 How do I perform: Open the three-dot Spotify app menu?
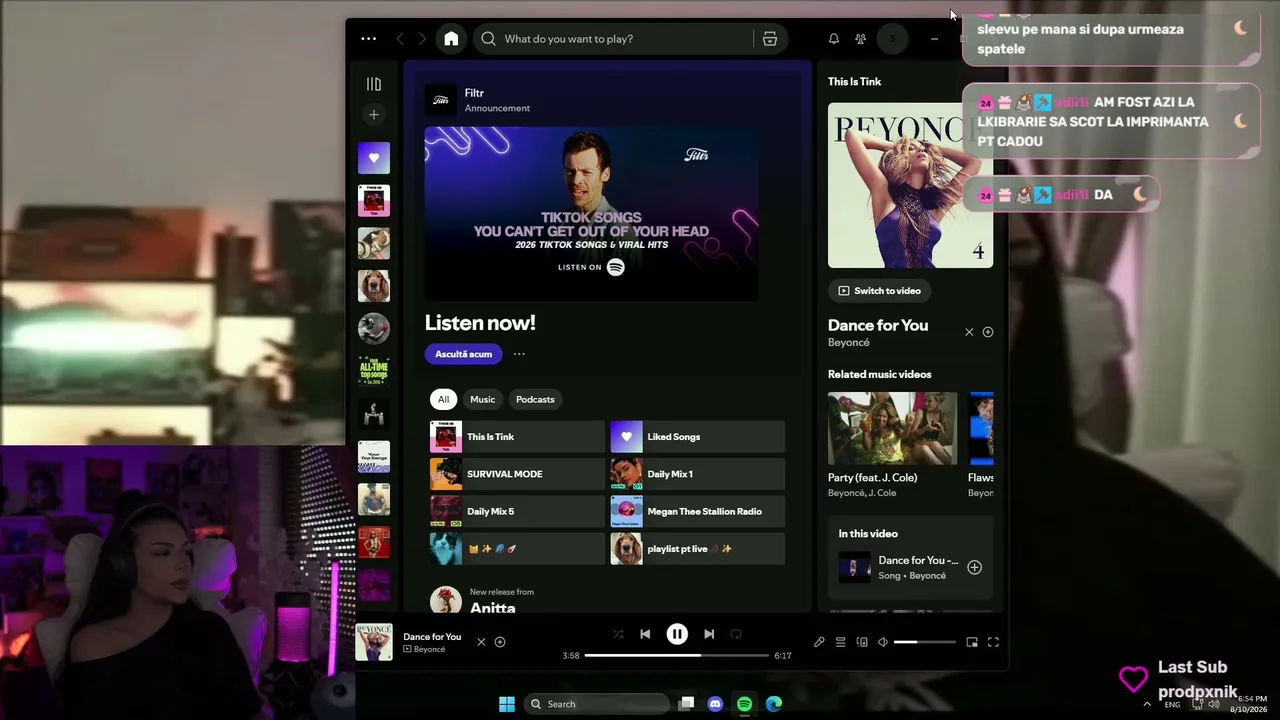coord(369,39)
